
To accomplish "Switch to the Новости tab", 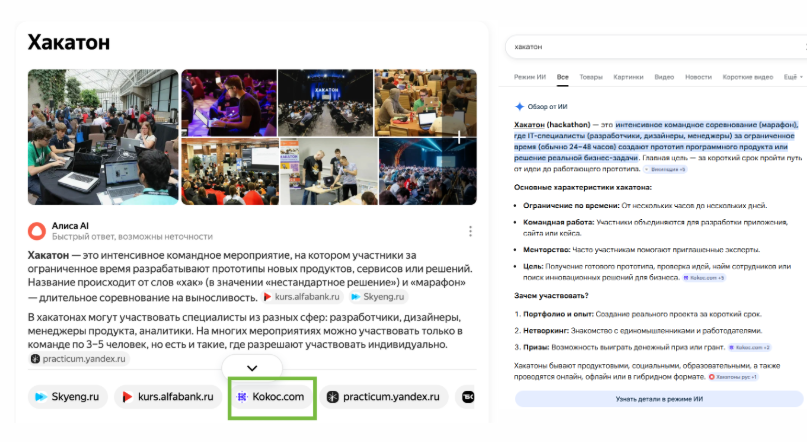I will pyautogui.click(x=698, y=77).
